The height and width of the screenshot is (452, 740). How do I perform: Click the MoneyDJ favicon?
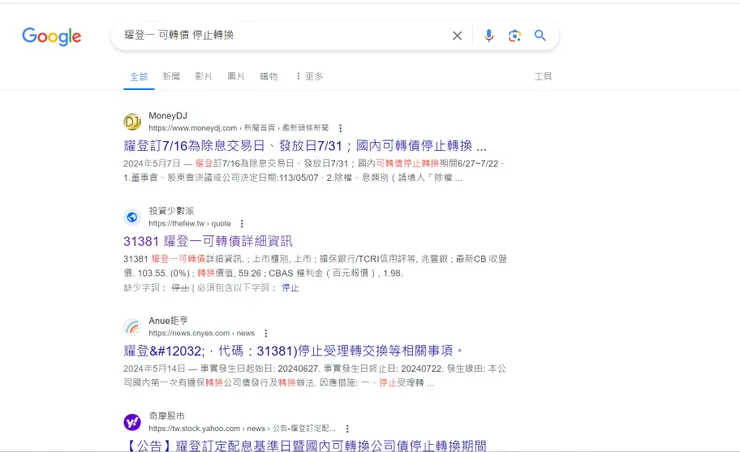(132, 122)
